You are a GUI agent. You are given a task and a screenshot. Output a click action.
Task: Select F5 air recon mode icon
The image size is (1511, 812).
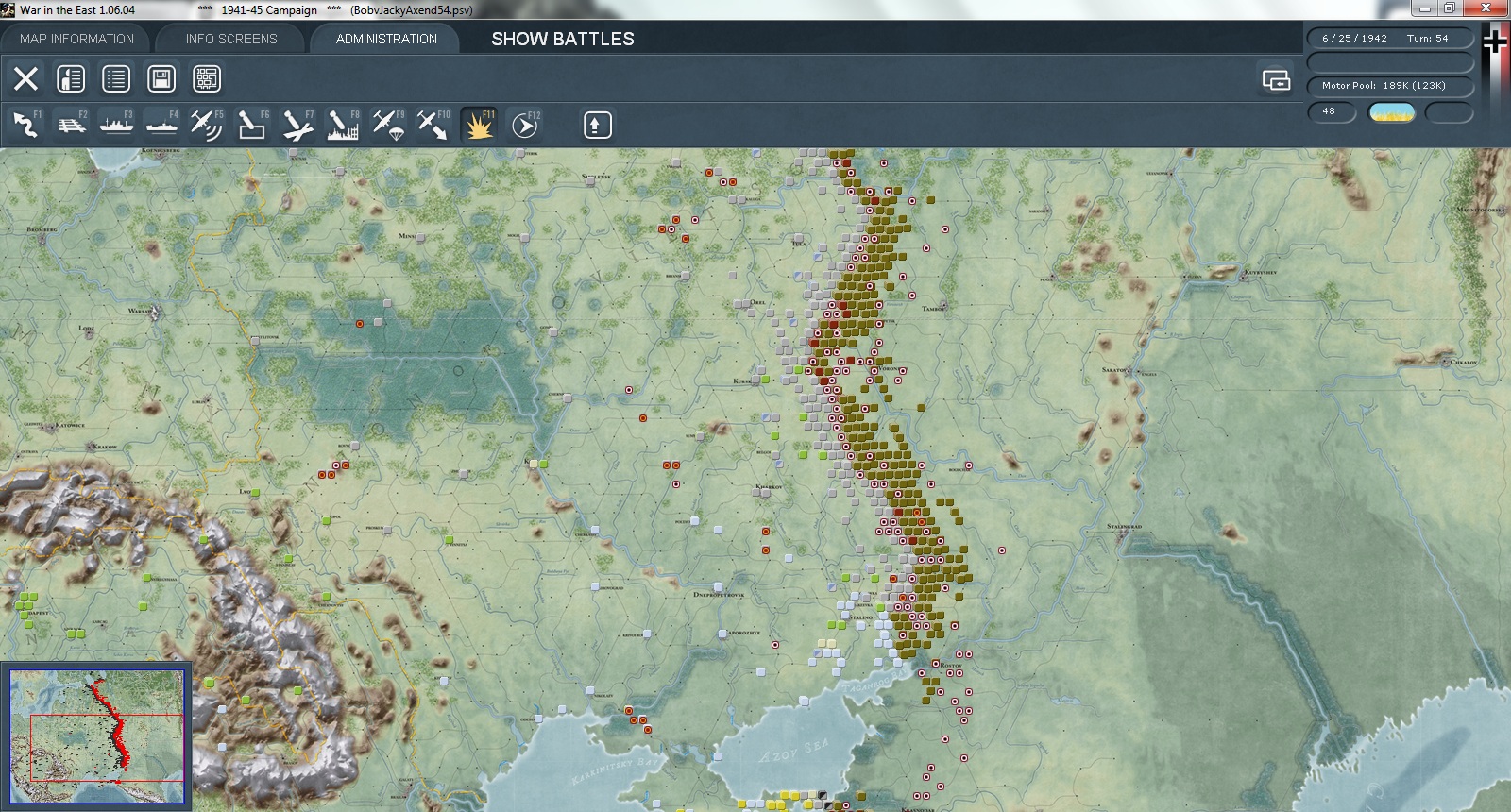207,125
